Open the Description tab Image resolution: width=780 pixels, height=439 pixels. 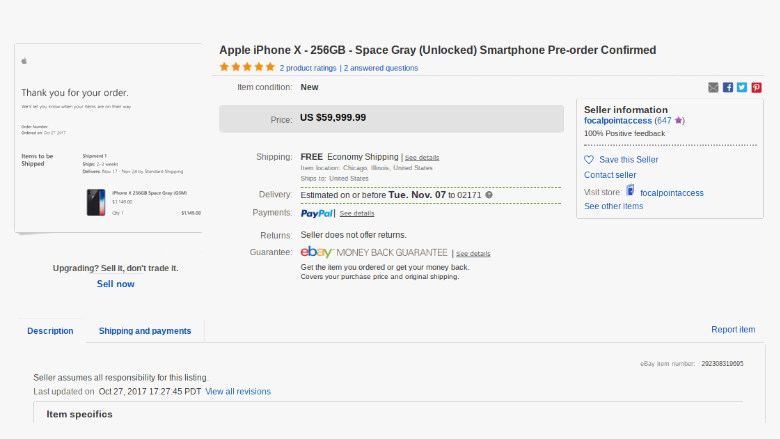(50, 331)
